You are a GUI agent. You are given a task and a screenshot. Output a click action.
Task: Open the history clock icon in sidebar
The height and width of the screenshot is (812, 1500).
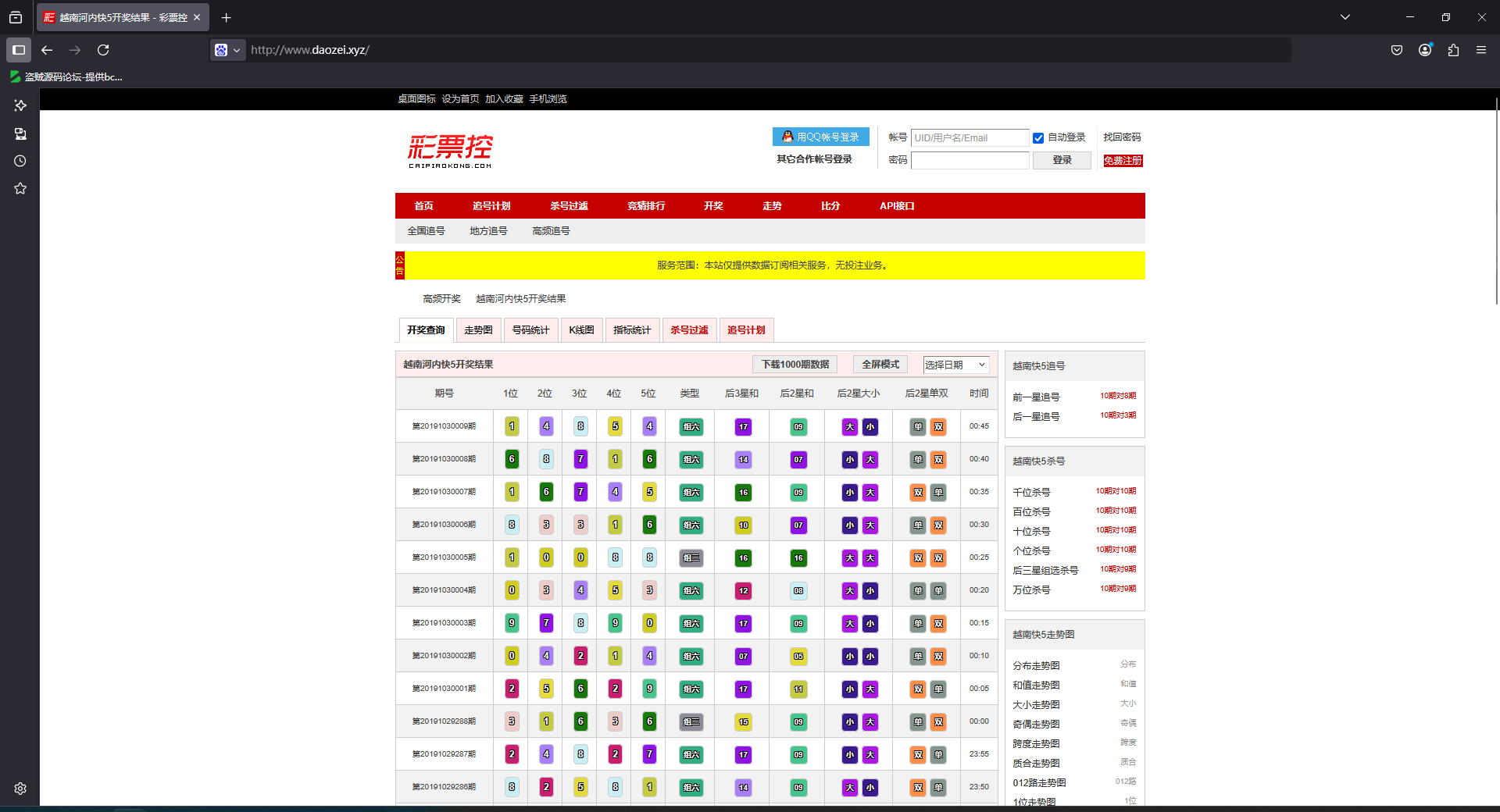20,161
